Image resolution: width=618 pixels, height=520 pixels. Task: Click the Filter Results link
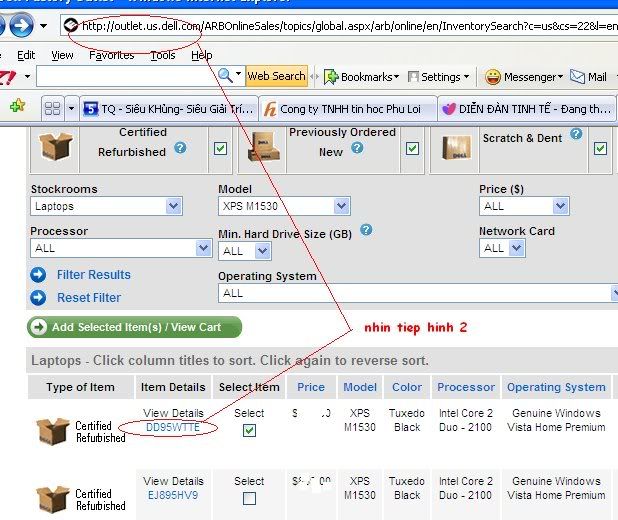[93, 275]
